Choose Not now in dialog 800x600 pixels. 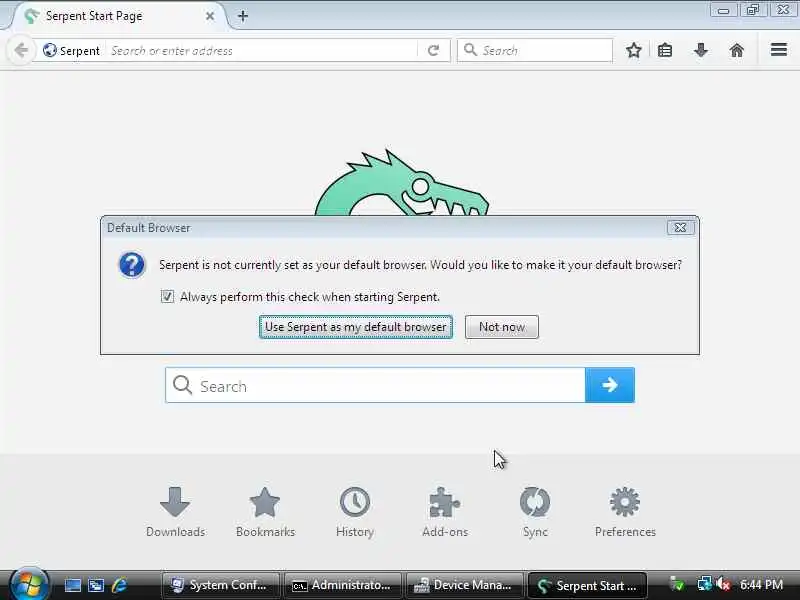[502, 327]
